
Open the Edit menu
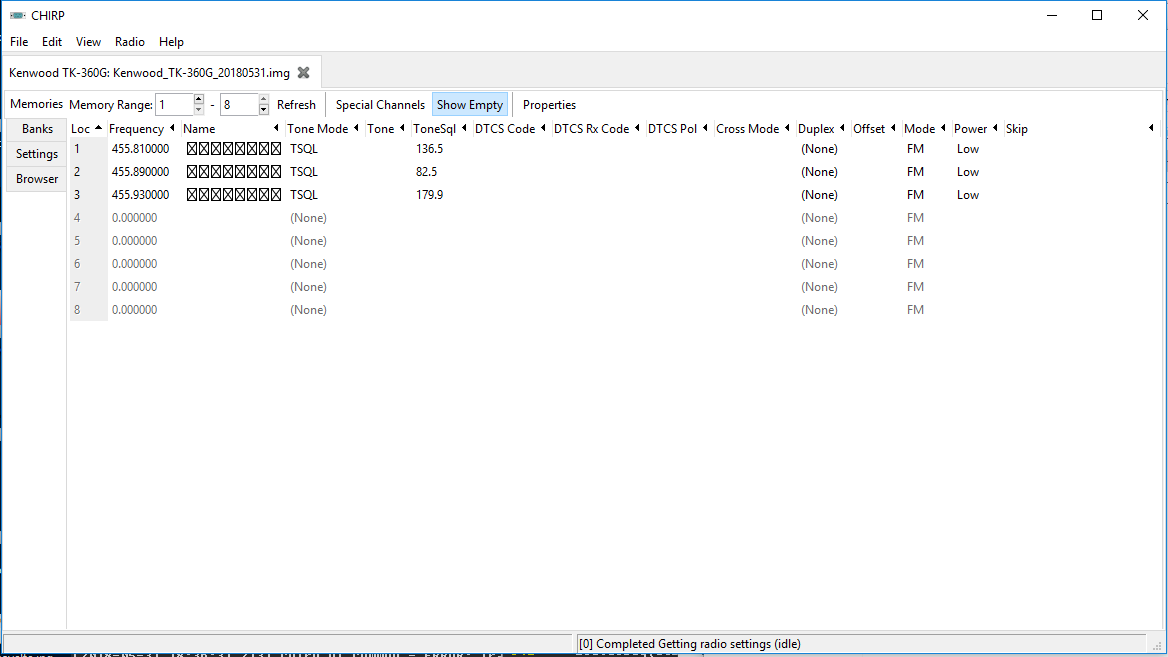(x=51, y=42)
